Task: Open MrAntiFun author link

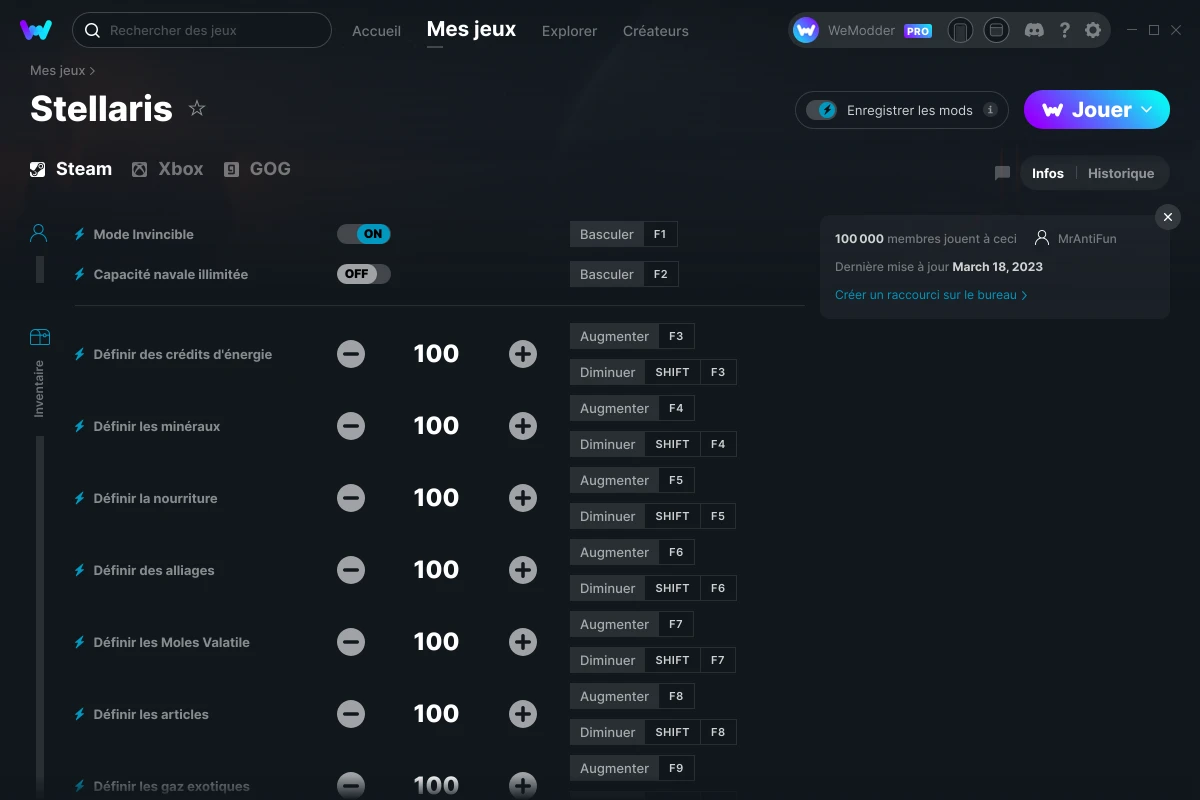Action: 1075,238
